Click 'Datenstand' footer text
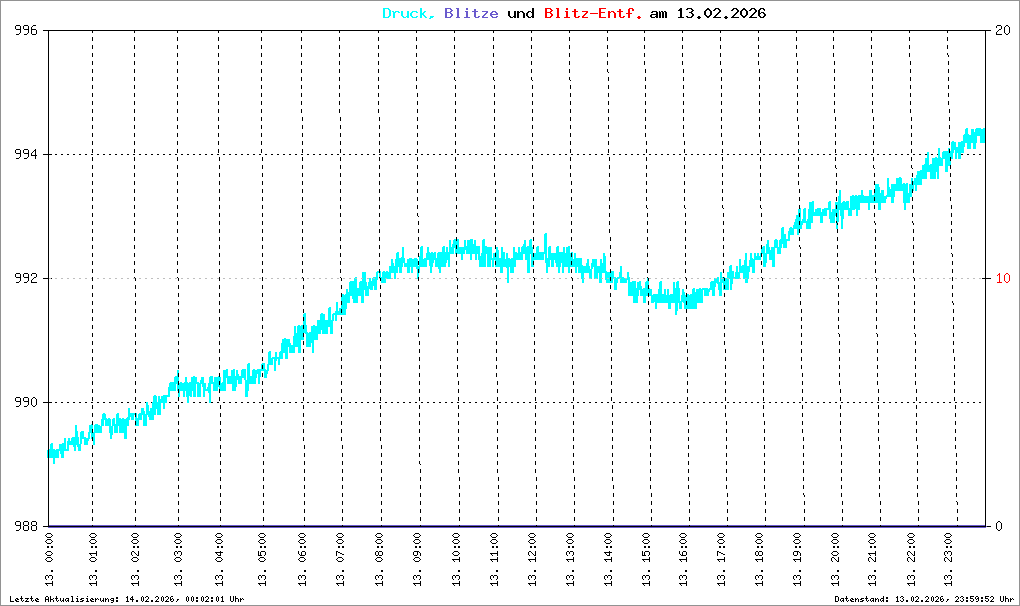 (861, 599)
